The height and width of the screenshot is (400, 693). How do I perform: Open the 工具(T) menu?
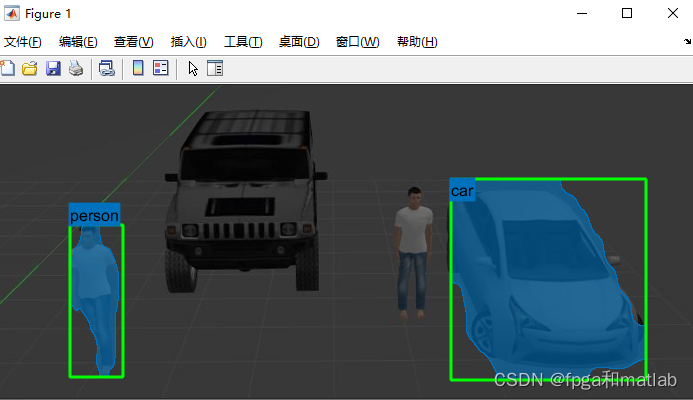pos(243,42)
